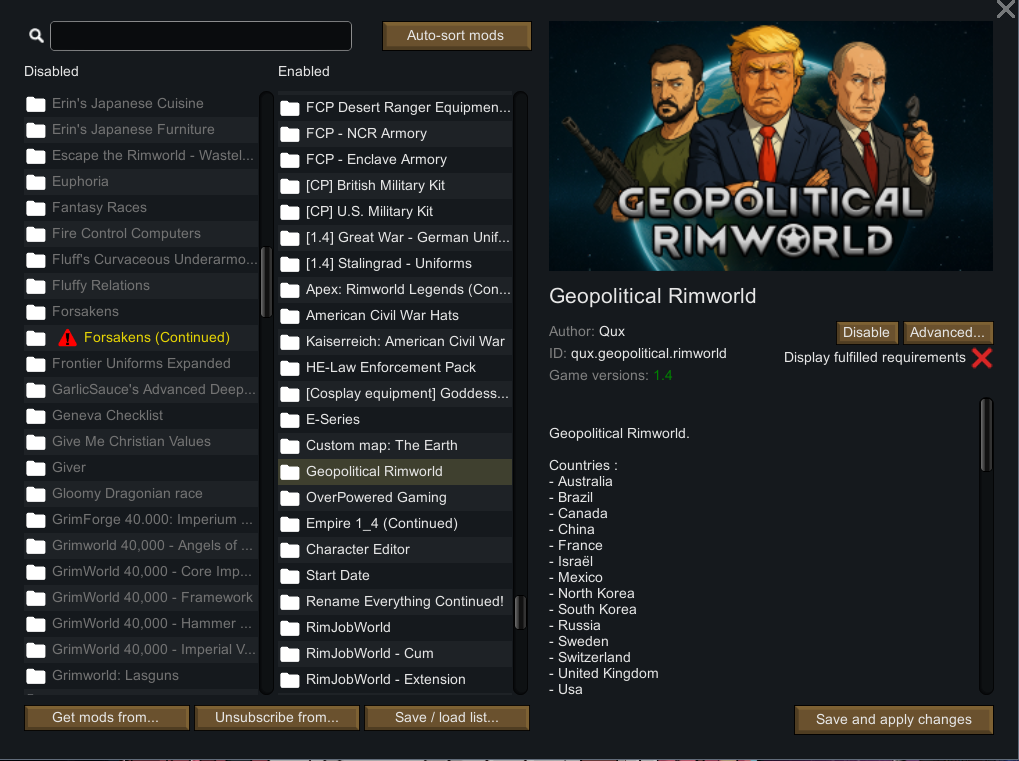The image size is (1019, 761).
Task: Select GrimWorld 40,000 - Hammer mod
Action: [141, 624]
